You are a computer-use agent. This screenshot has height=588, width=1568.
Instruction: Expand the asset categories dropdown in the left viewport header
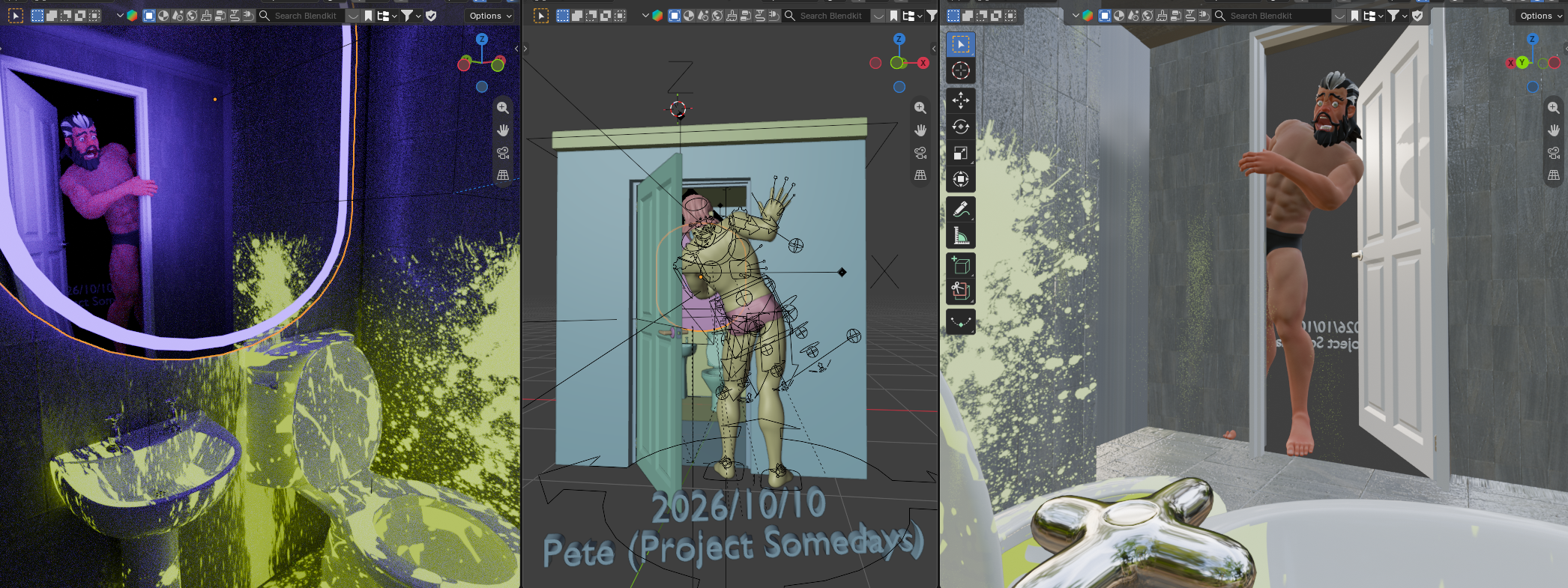387,16
